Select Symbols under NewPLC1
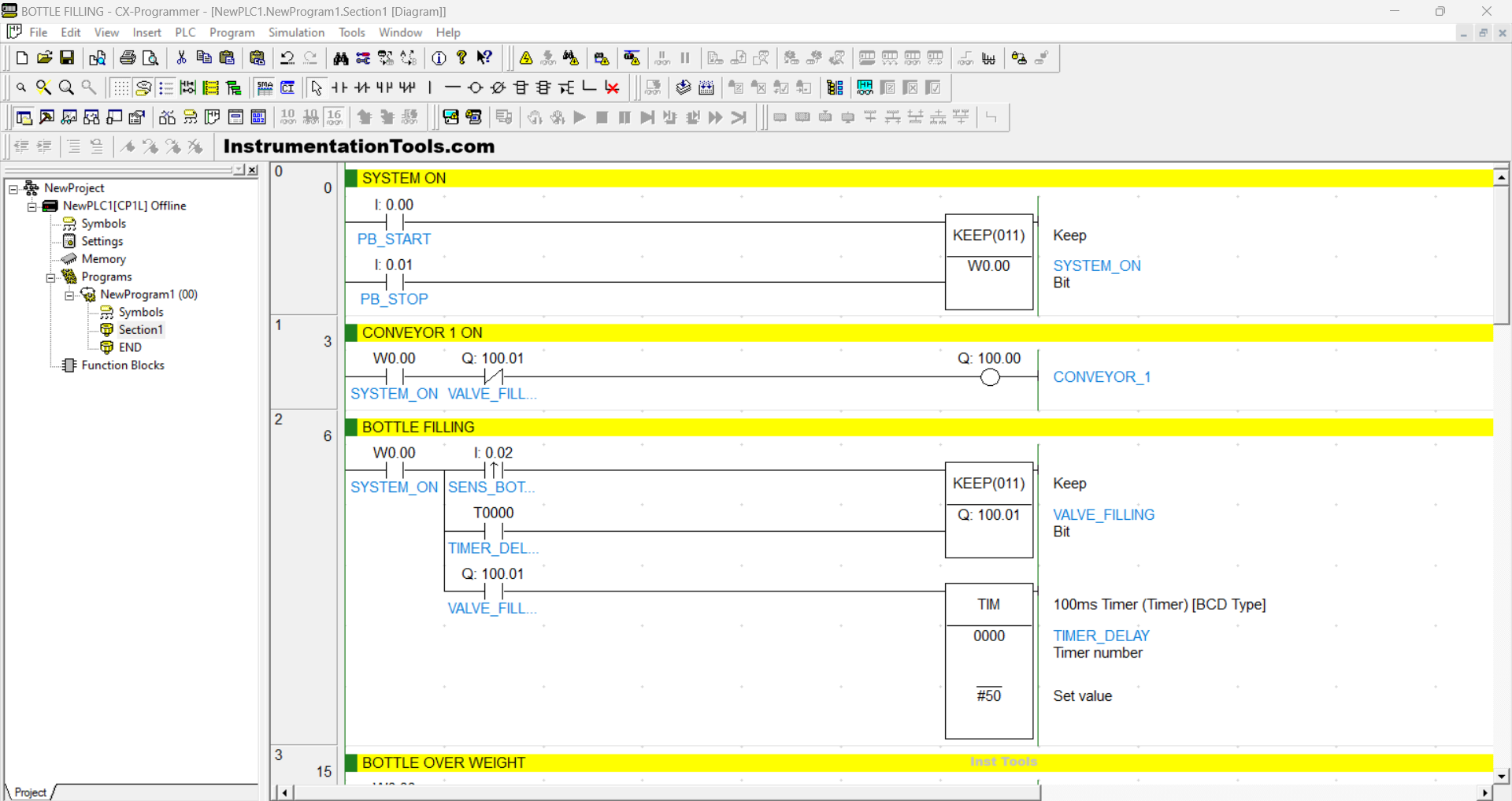Viewport: 1512px width, 801px height. click(x=103, y=224)
